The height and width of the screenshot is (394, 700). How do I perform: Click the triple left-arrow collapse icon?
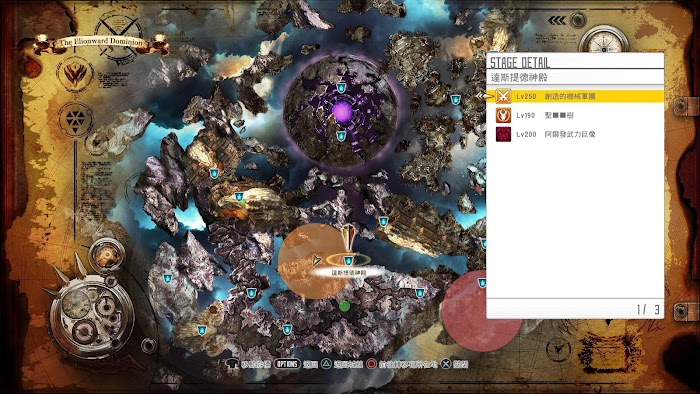click(x=557, y=21)
